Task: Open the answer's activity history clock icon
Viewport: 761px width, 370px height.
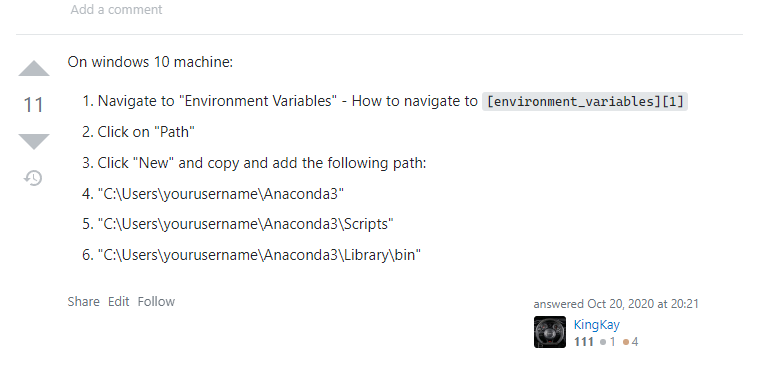Action: (33, 178)
